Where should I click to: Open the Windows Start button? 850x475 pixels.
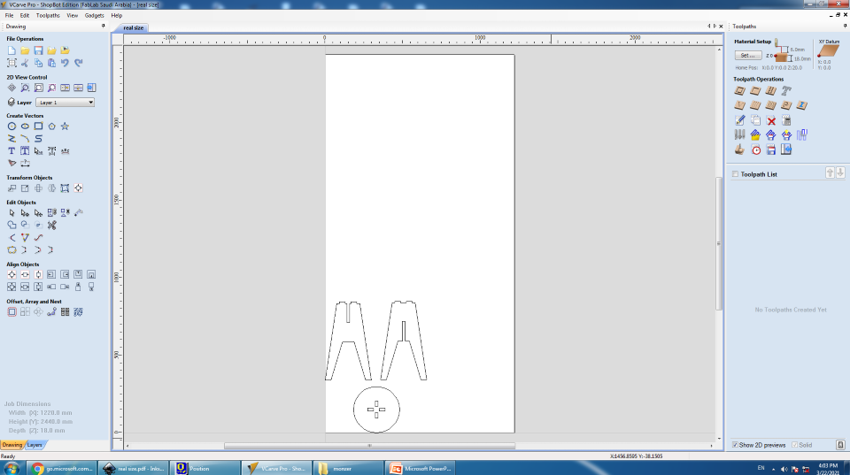coord(12,468)
